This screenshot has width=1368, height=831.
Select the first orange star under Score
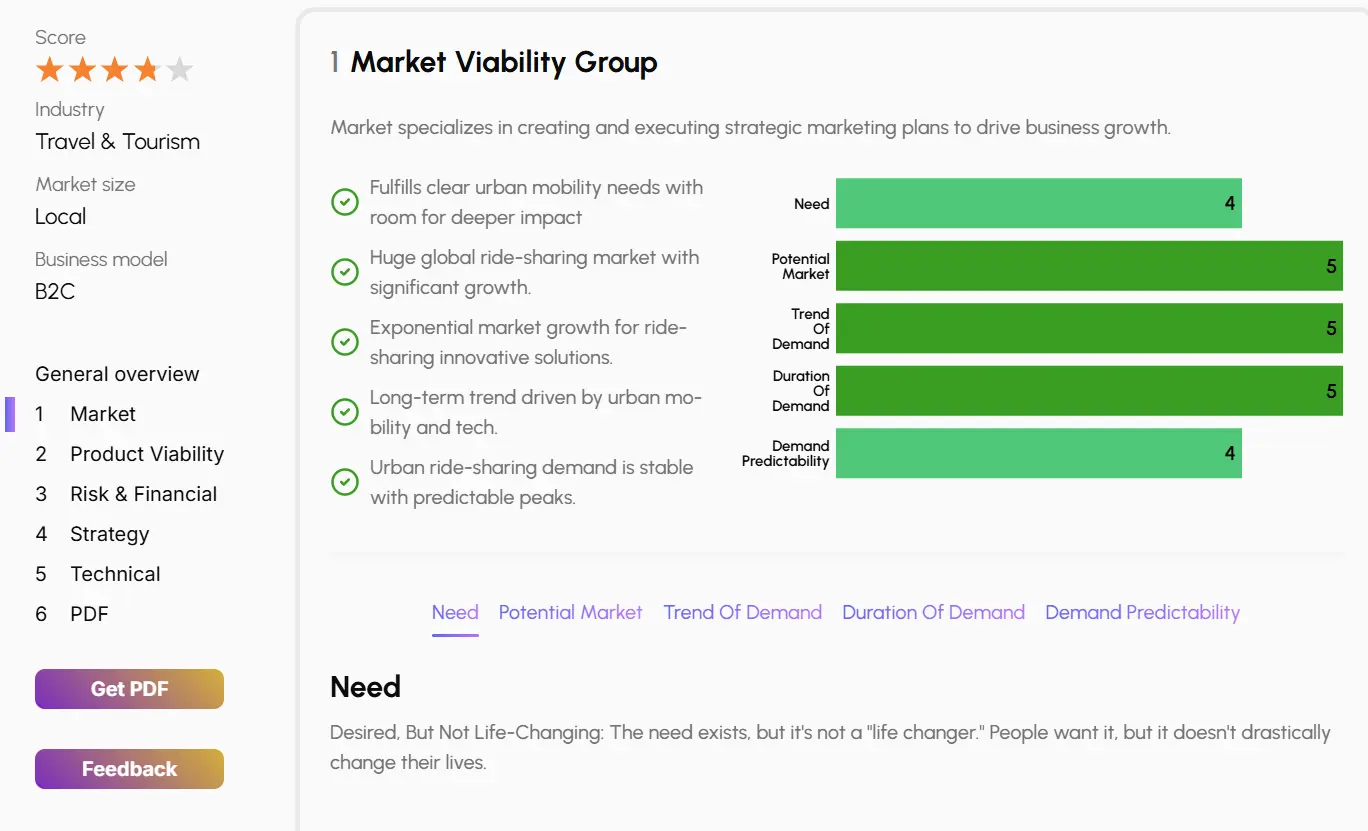(x=49, y=69)
